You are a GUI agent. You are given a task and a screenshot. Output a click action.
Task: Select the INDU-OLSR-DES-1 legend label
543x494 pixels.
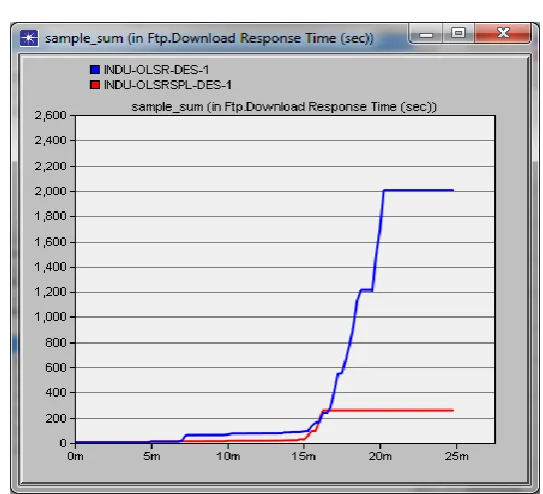(157, 70)
